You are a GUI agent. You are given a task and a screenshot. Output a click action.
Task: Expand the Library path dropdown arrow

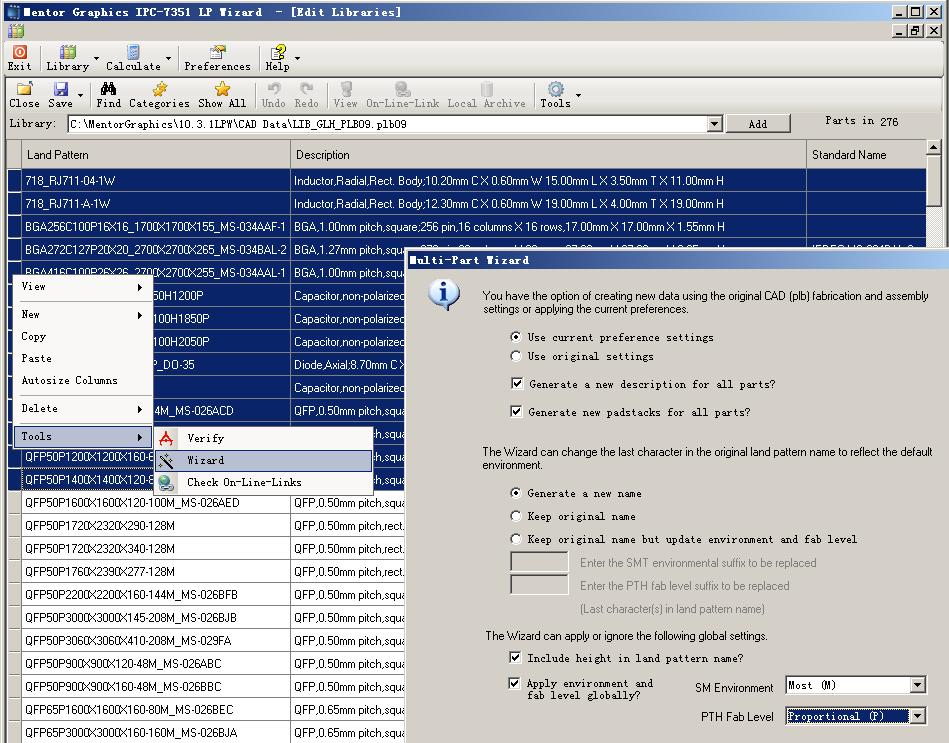tap(714, 125)
